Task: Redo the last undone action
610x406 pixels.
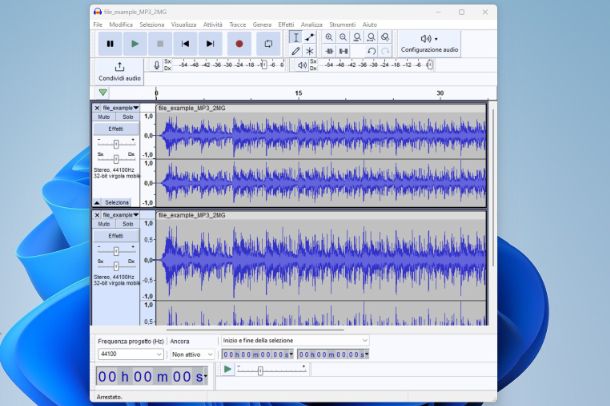Action: point(385,51)
